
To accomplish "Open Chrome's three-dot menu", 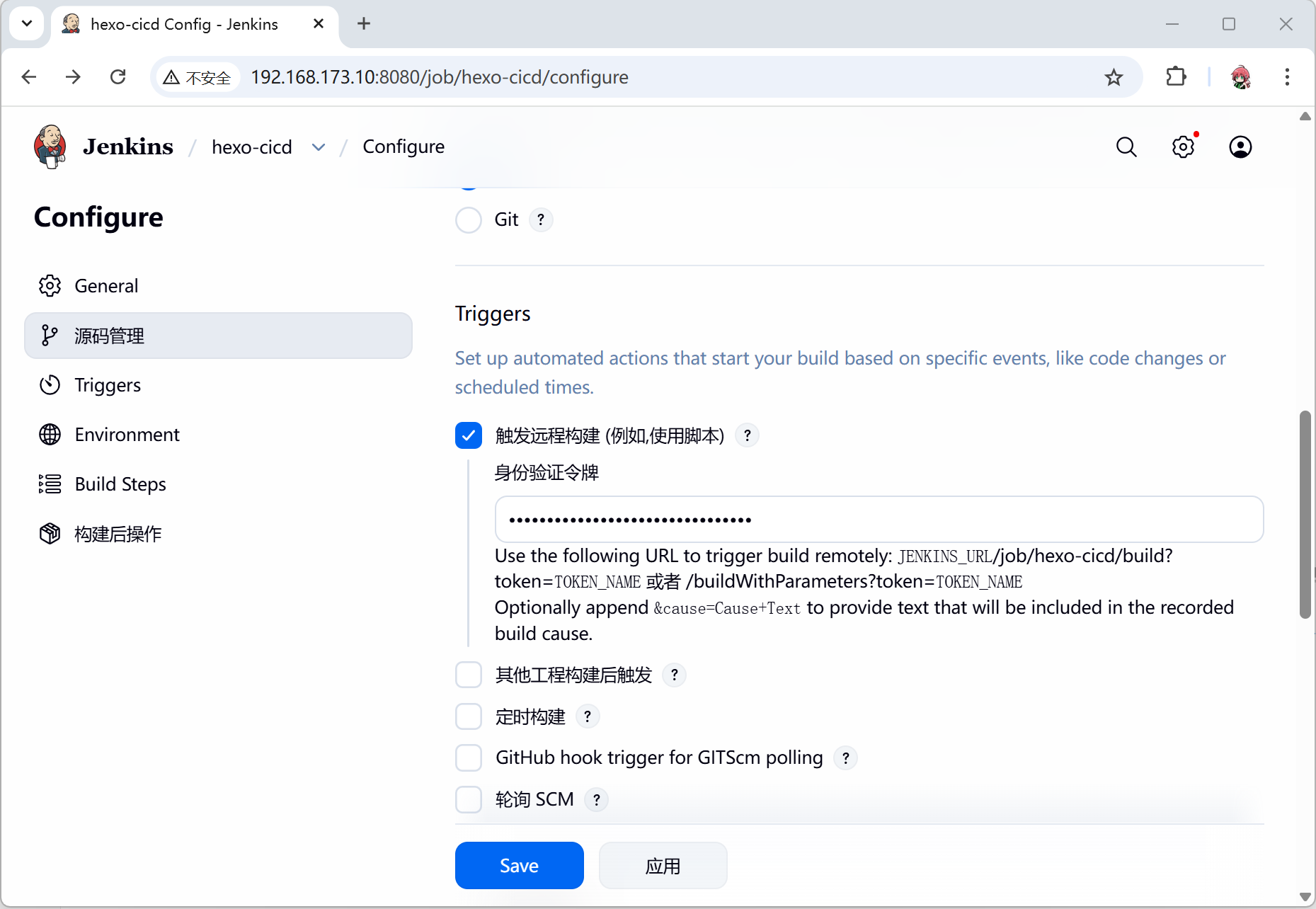I will click(1286, 77).
